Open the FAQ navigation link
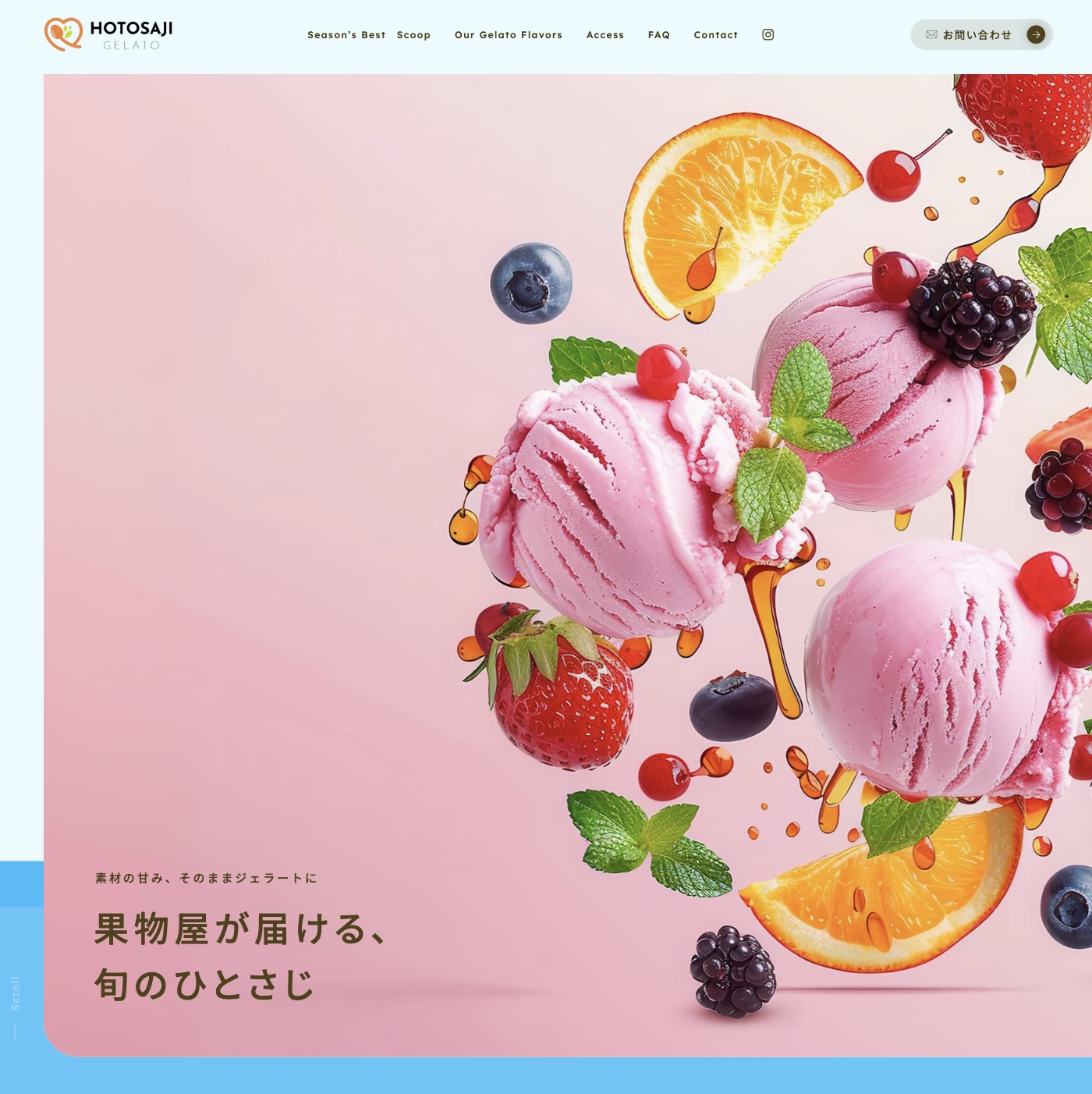1092x1094 pixels. click(x=659, y=35)
